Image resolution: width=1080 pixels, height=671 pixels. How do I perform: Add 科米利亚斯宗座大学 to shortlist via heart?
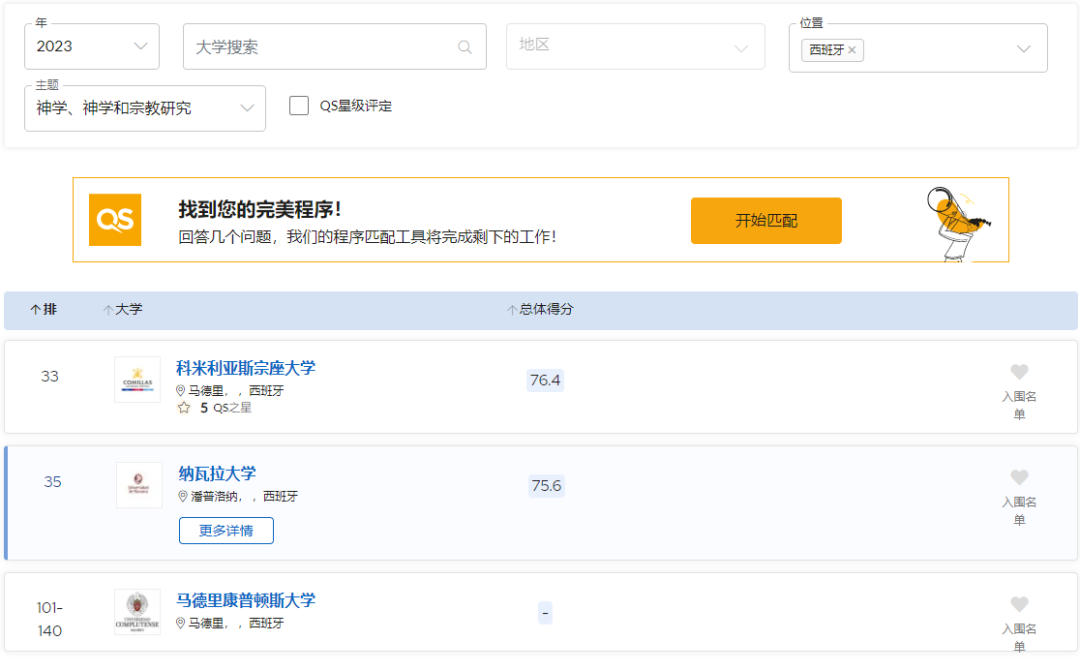[x=1019, y=371]
